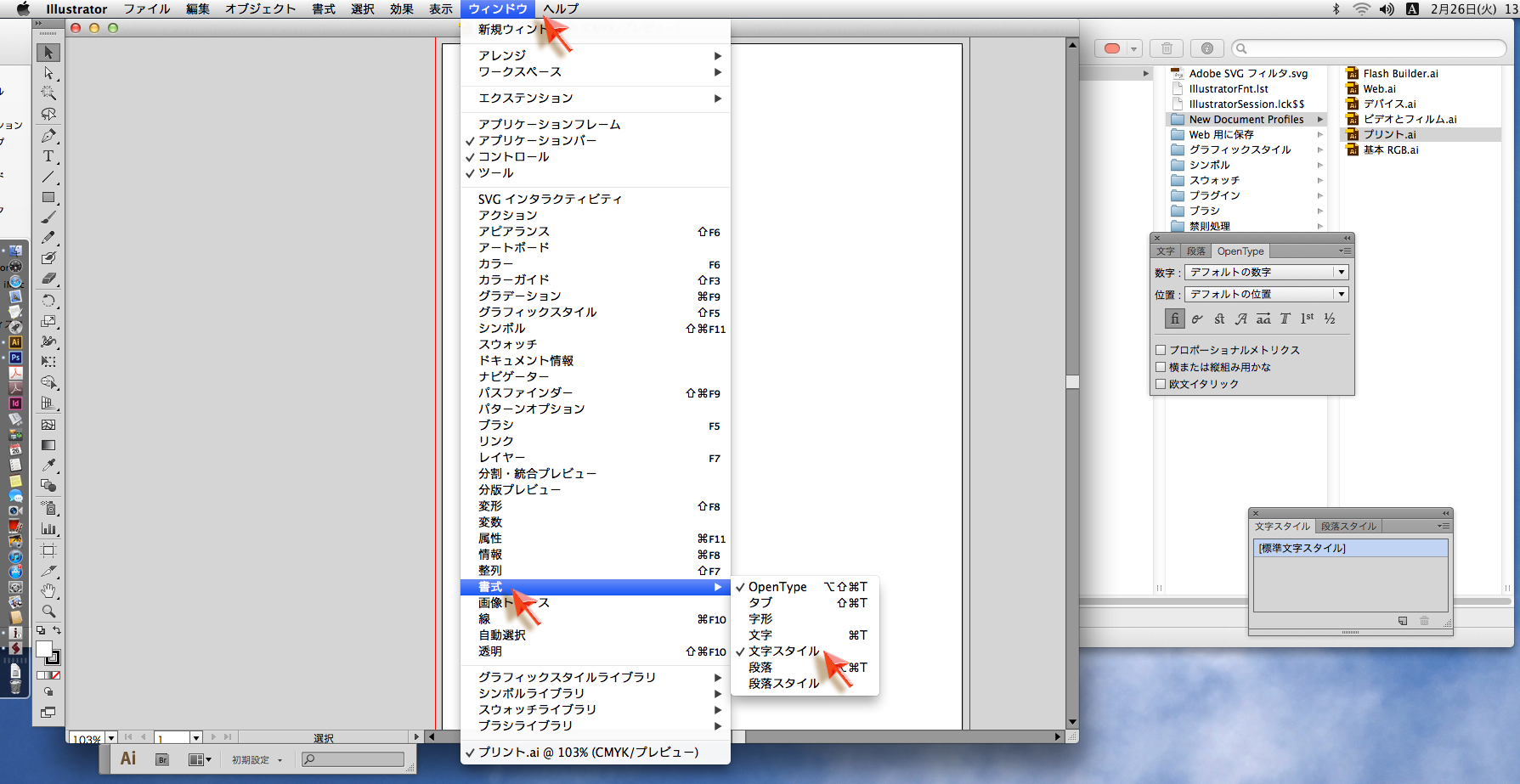
Task: Select the Direct Selection tool
Action: [48, 73]
